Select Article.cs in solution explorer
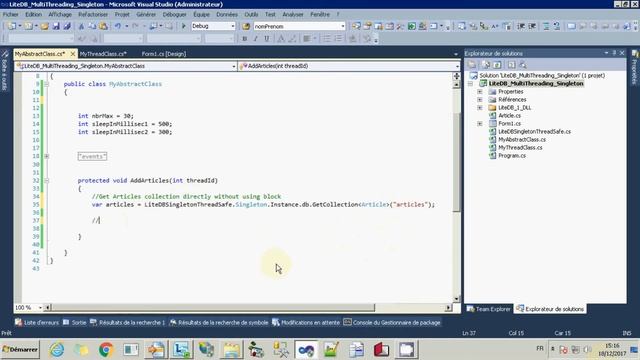Image resolution: width=640 pixels, height=360 pixels. [x=509, y=116]
